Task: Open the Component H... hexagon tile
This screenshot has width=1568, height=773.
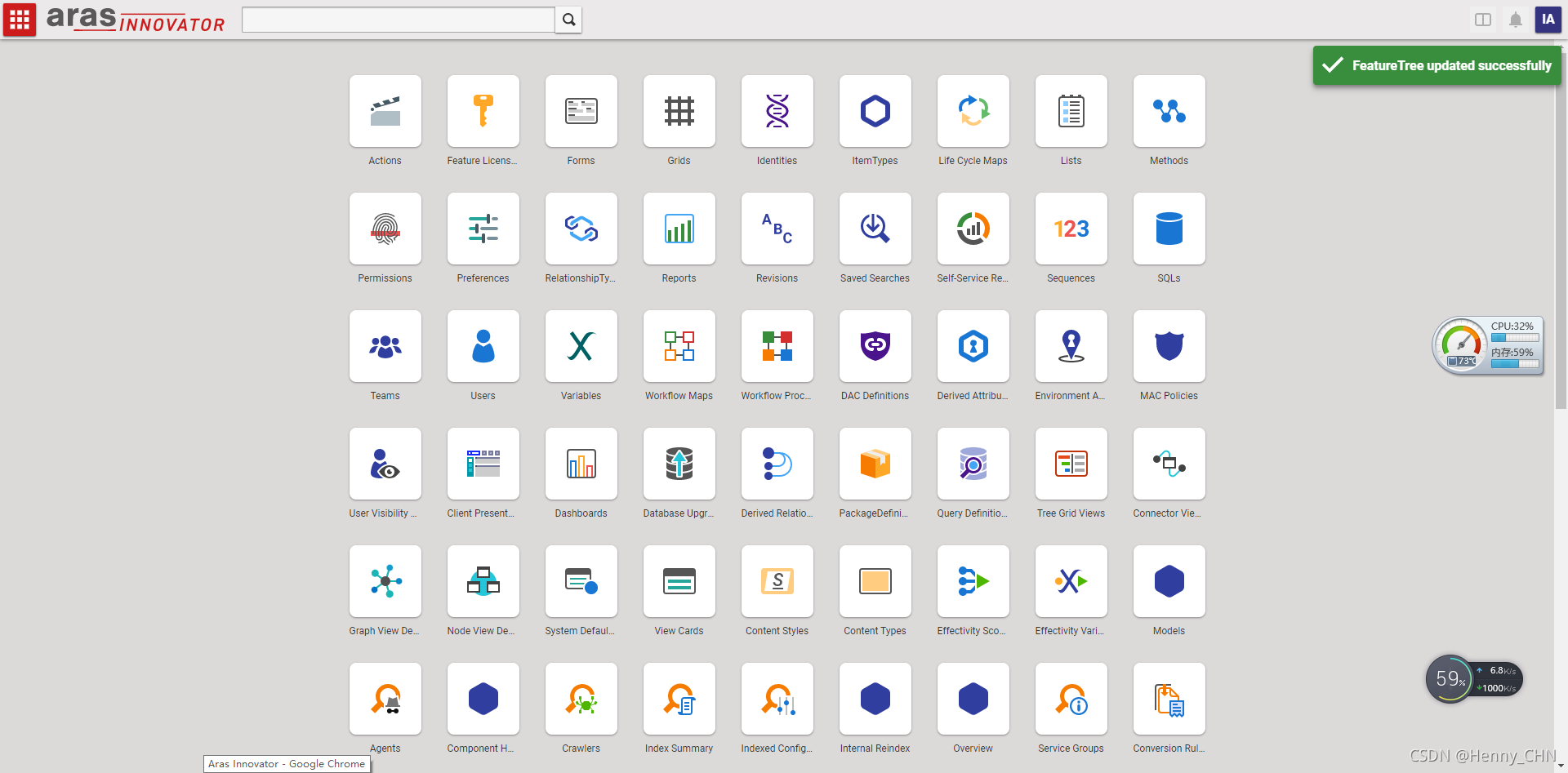Action: click(x=483, y=699)
